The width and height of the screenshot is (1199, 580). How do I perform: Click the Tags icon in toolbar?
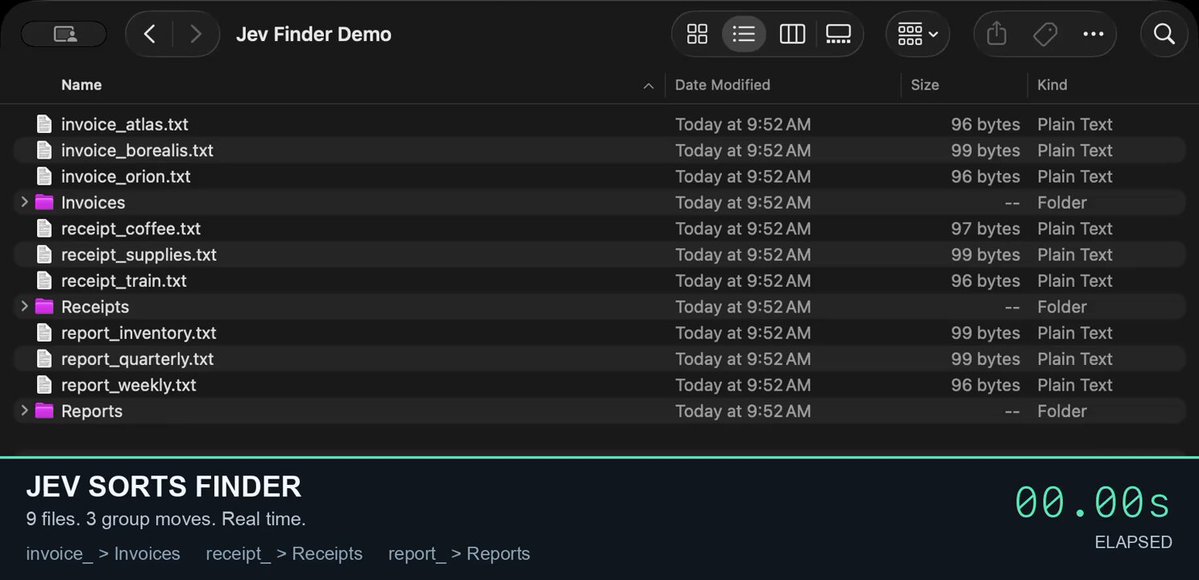[1045, 34]
